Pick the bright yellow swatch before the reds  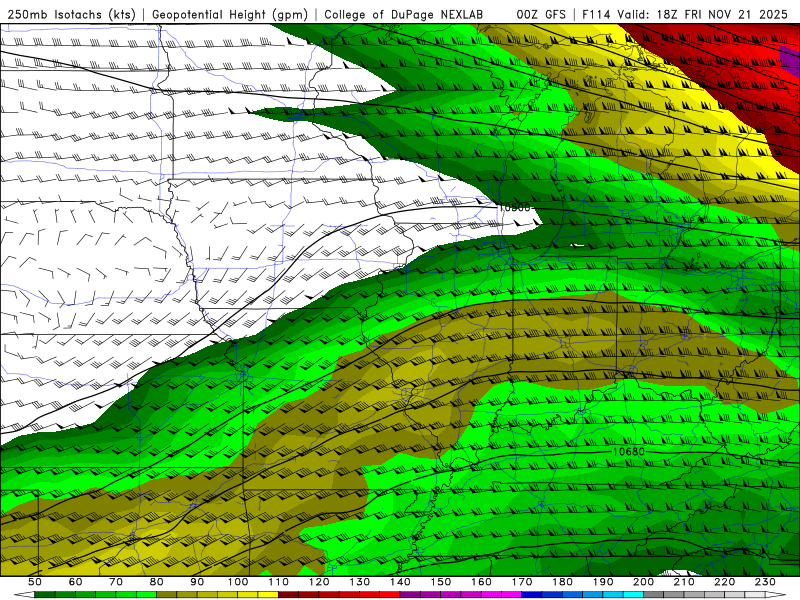(x=268, y=594)
